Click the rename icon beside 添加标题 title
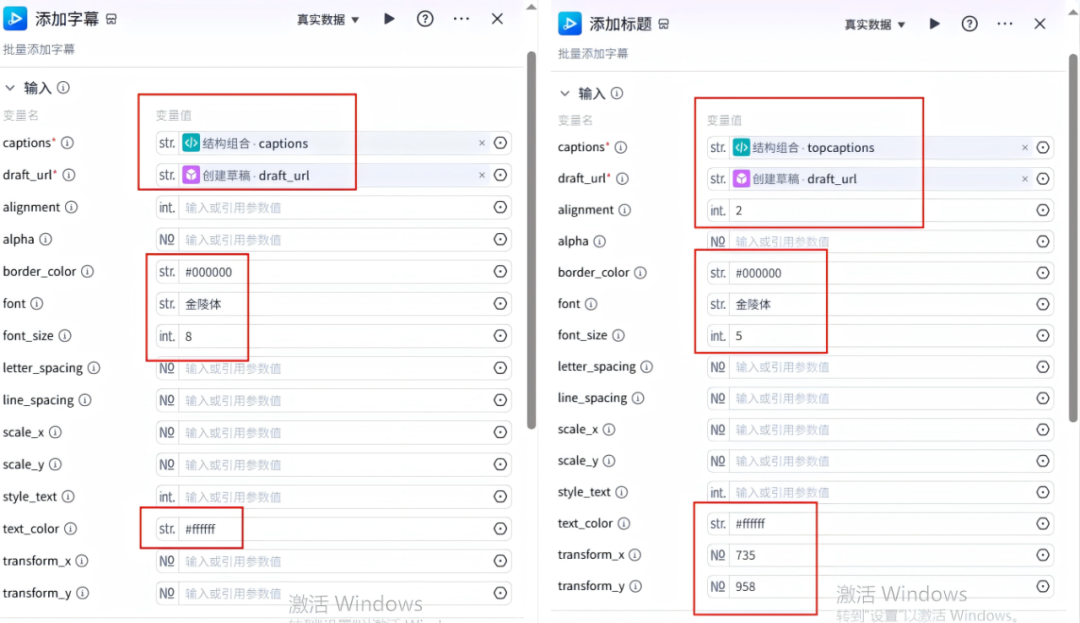Screen dimensions: 1080x623 [663, 24]
